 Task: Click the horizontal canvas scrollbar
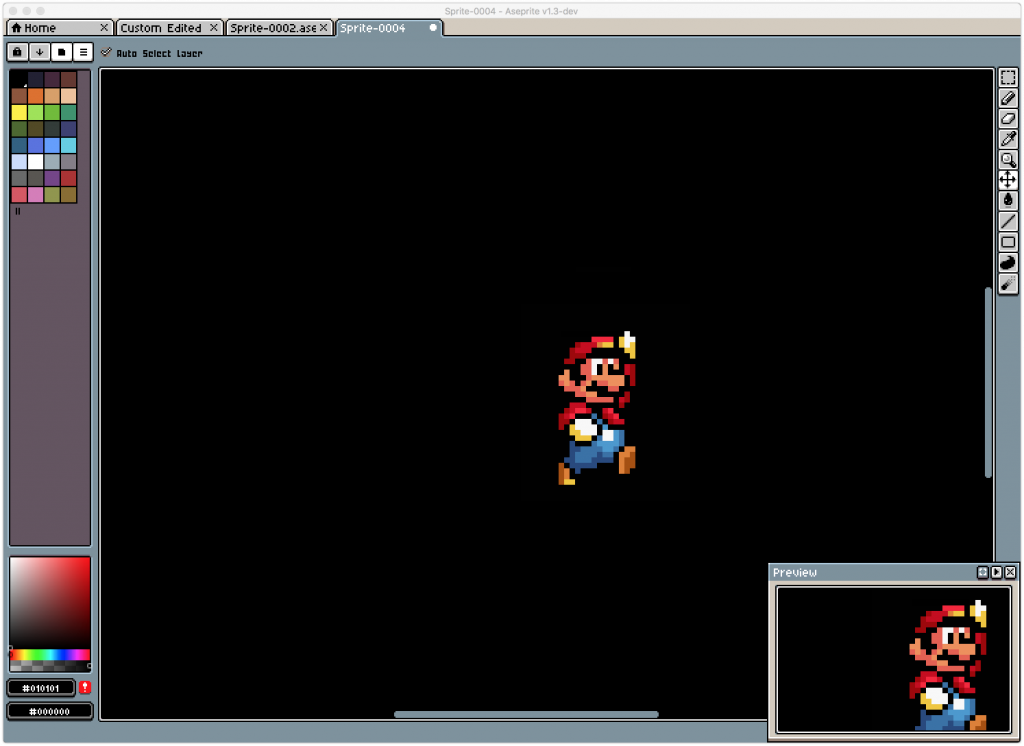tap(526, 714)
